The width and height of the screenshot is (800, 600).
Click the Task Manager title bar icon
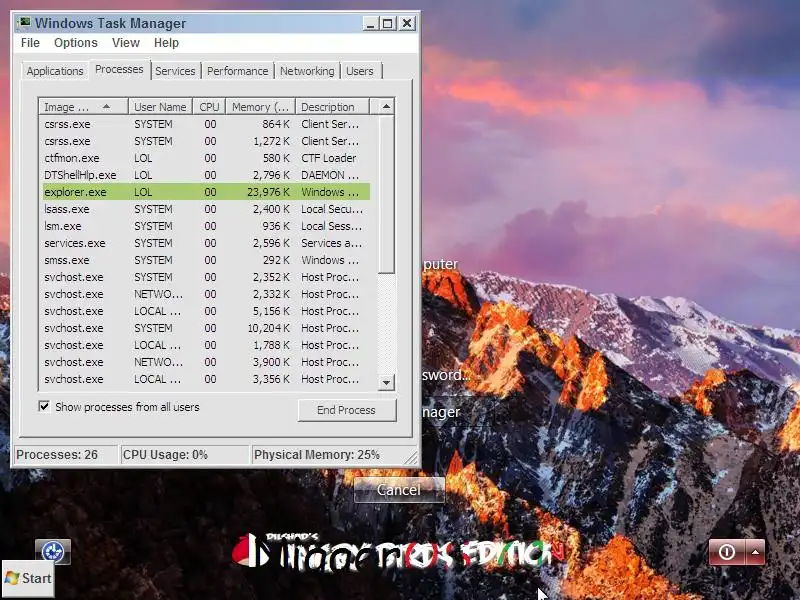23,23
